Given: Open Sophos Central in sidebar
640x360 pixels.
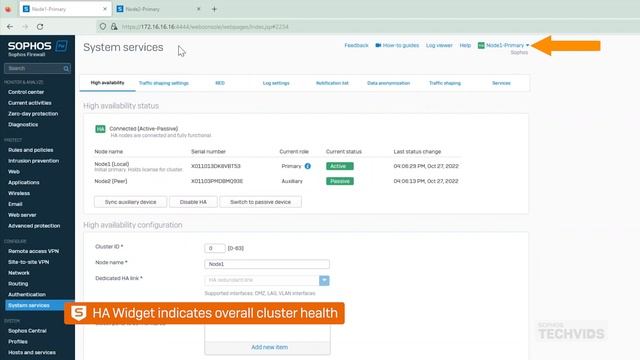Looking at the screenshot, I should [x=27, y=331].
